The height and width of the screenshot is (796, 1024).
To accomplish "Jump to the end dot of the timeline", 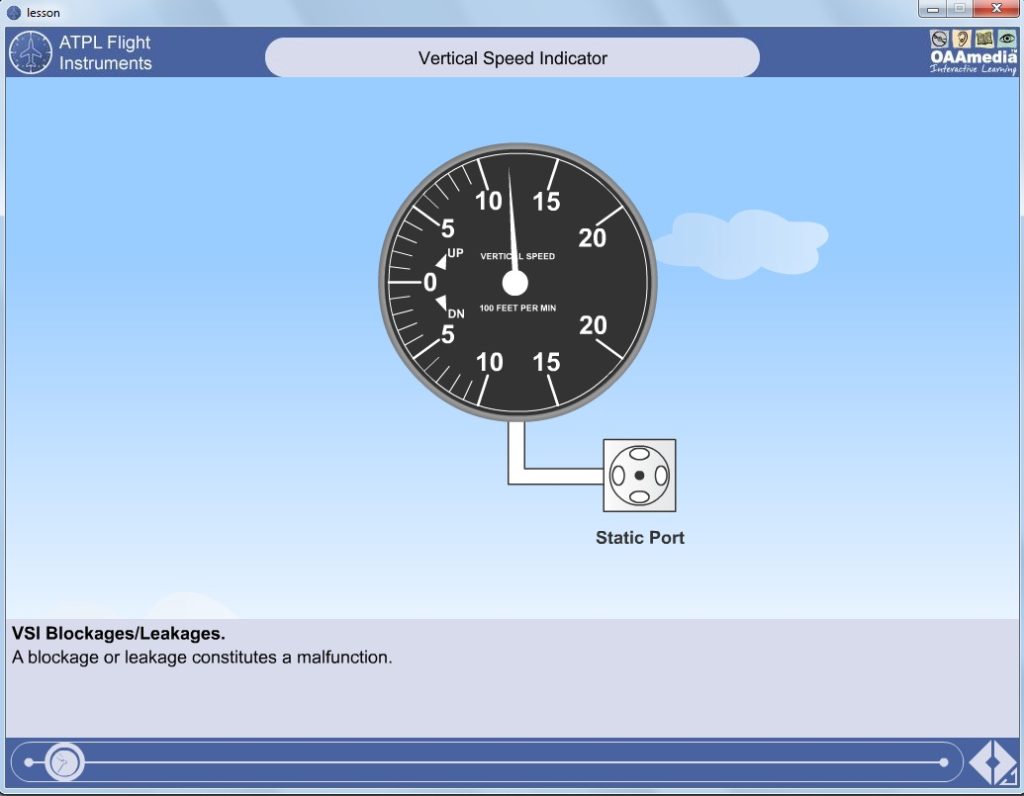I will [x=944, y=762].
